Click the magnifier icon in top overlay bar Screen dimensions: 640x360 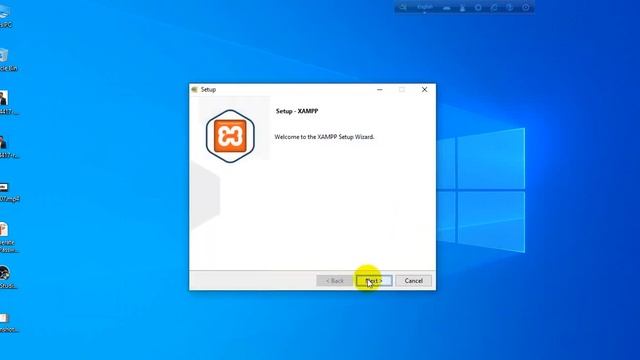coord(403,7)
